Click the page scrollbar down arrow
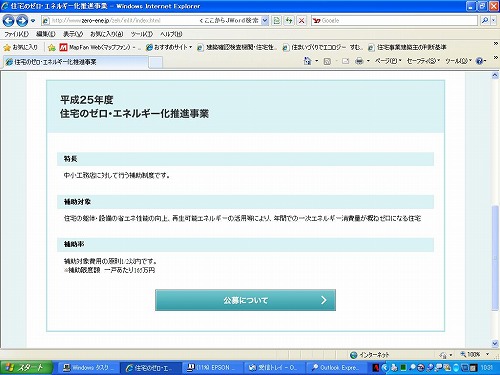Viewport: 500px width, 375px height. [x=495, y=343]
